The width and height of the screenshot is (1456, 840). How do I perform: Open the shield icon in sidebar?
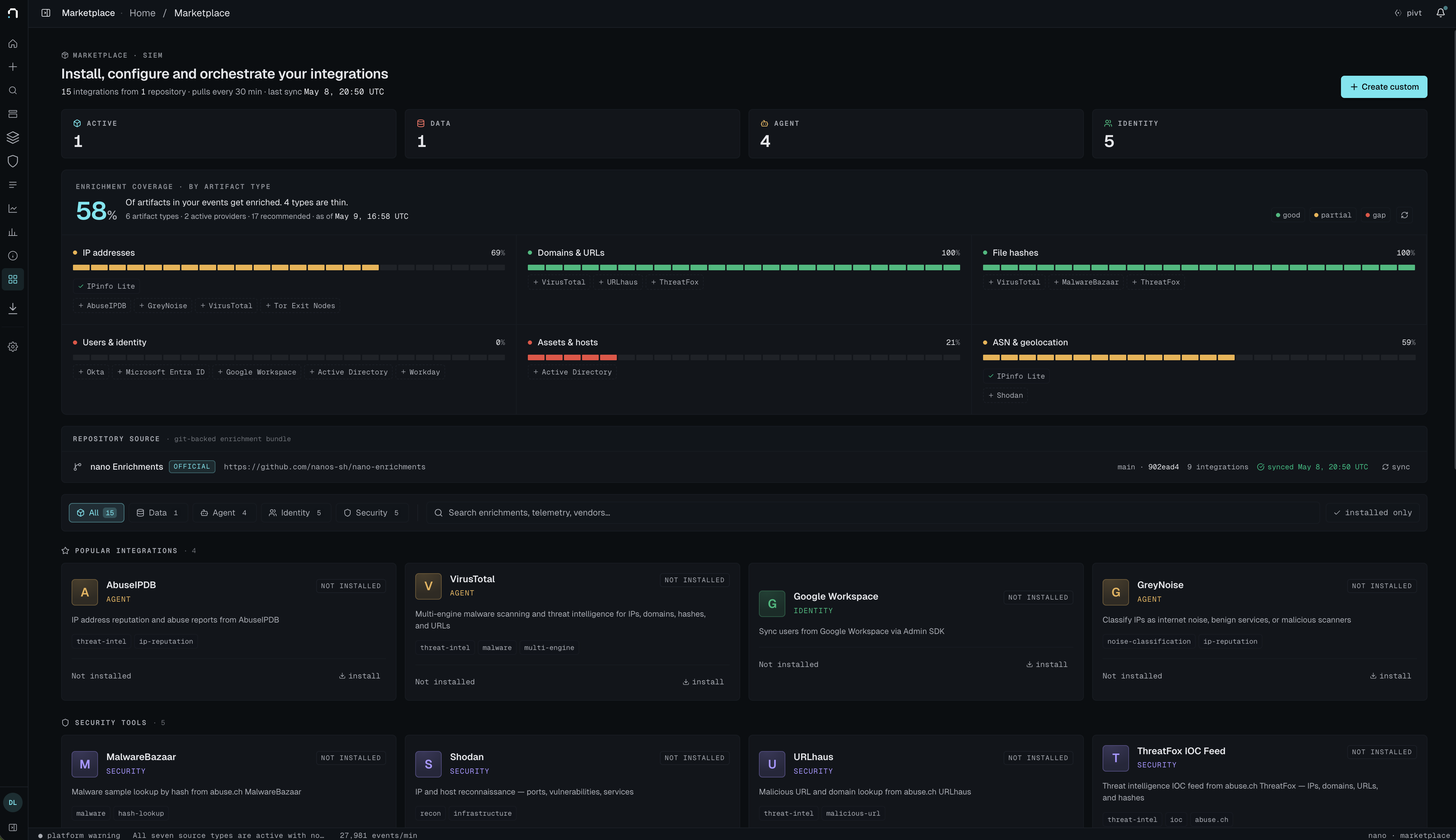[13, 161]
